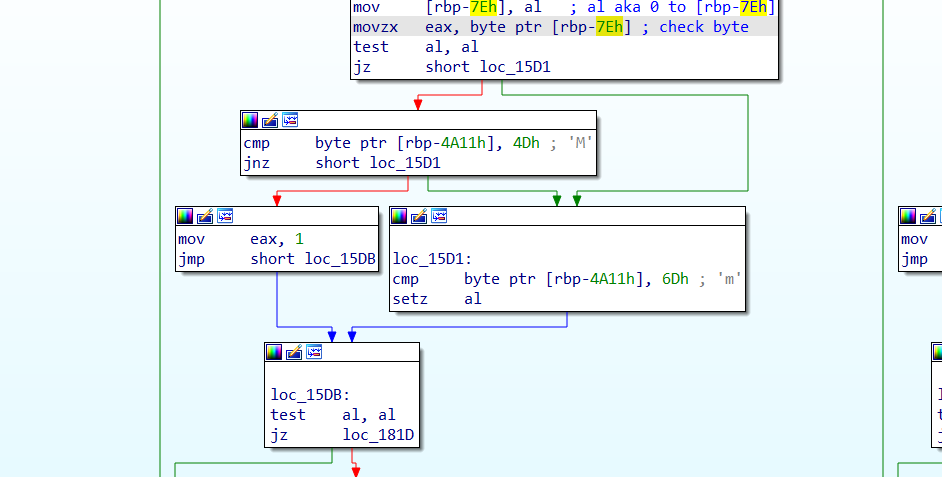The height and width of the screenshot is (477, 942).
Task: Click the edit comment pencil icon on the cmp 4Dh block
Action: coord(270,120)
